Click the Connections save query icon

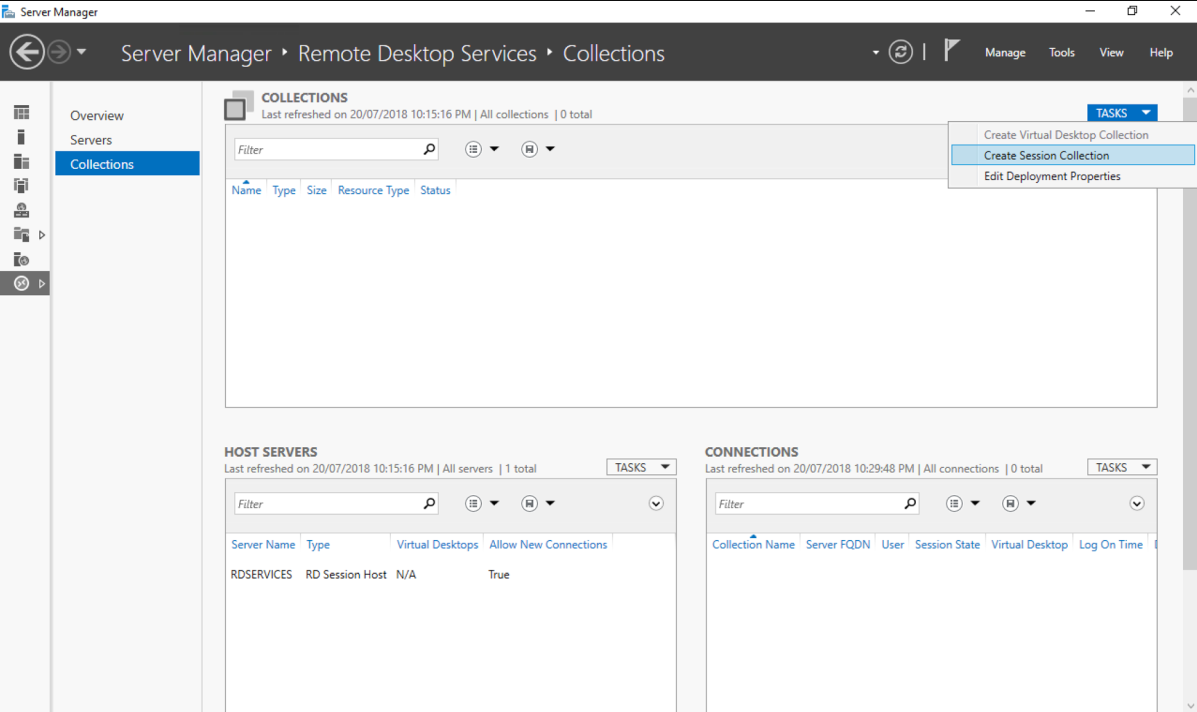pos(1010,503)
